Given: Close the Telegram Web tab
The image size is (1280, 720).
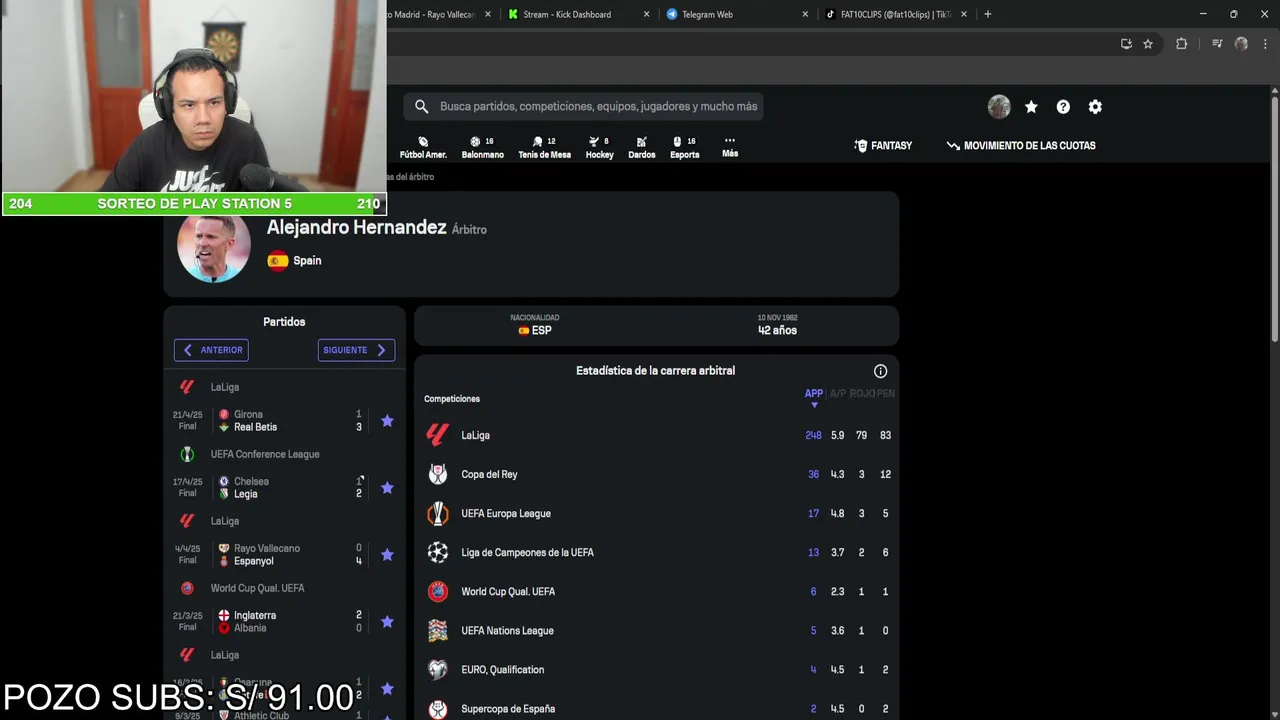Looking at the screenshot, I should (805, 14).
